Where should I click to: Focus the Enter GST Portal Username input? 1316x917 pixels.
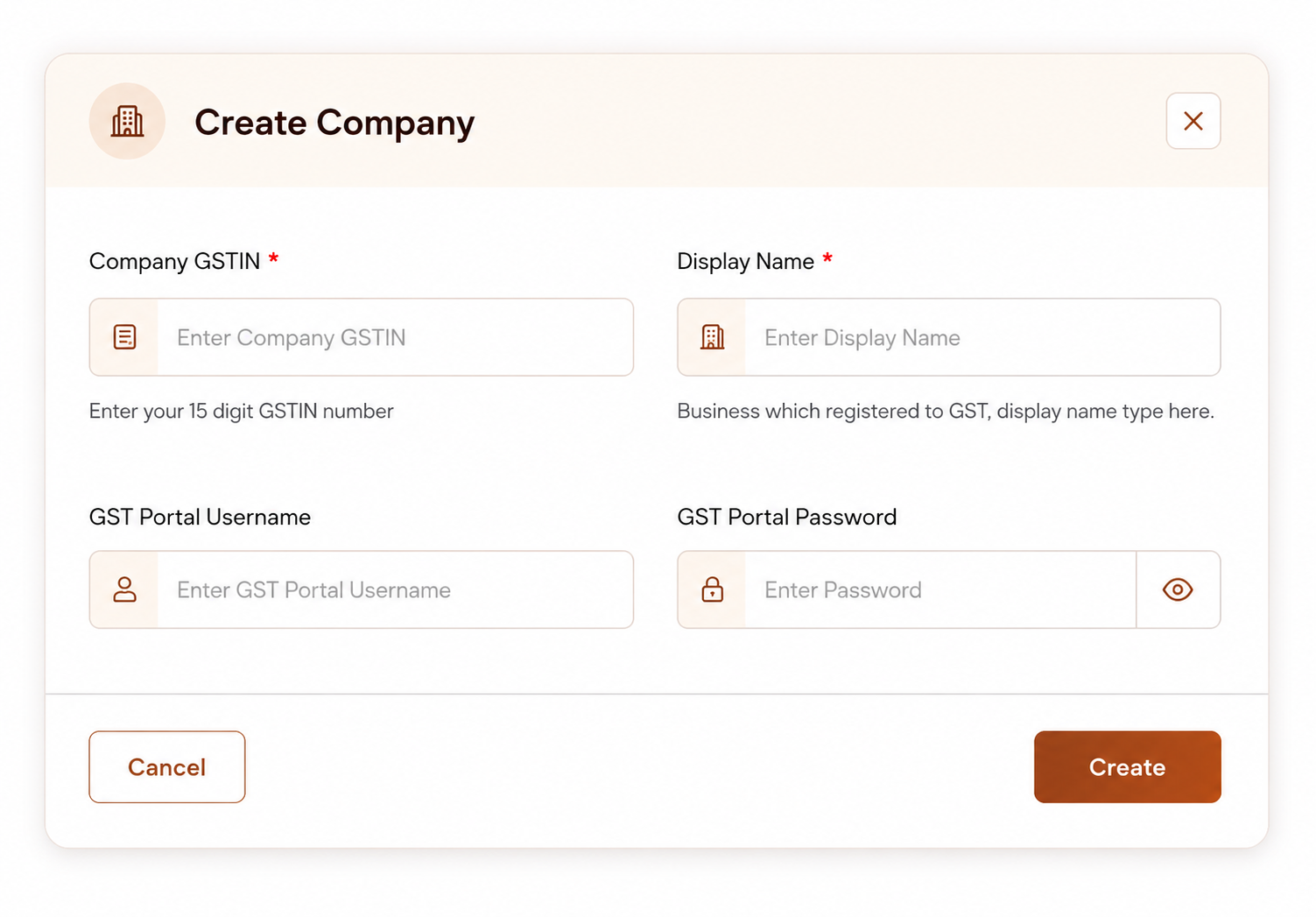click(395, 589)
